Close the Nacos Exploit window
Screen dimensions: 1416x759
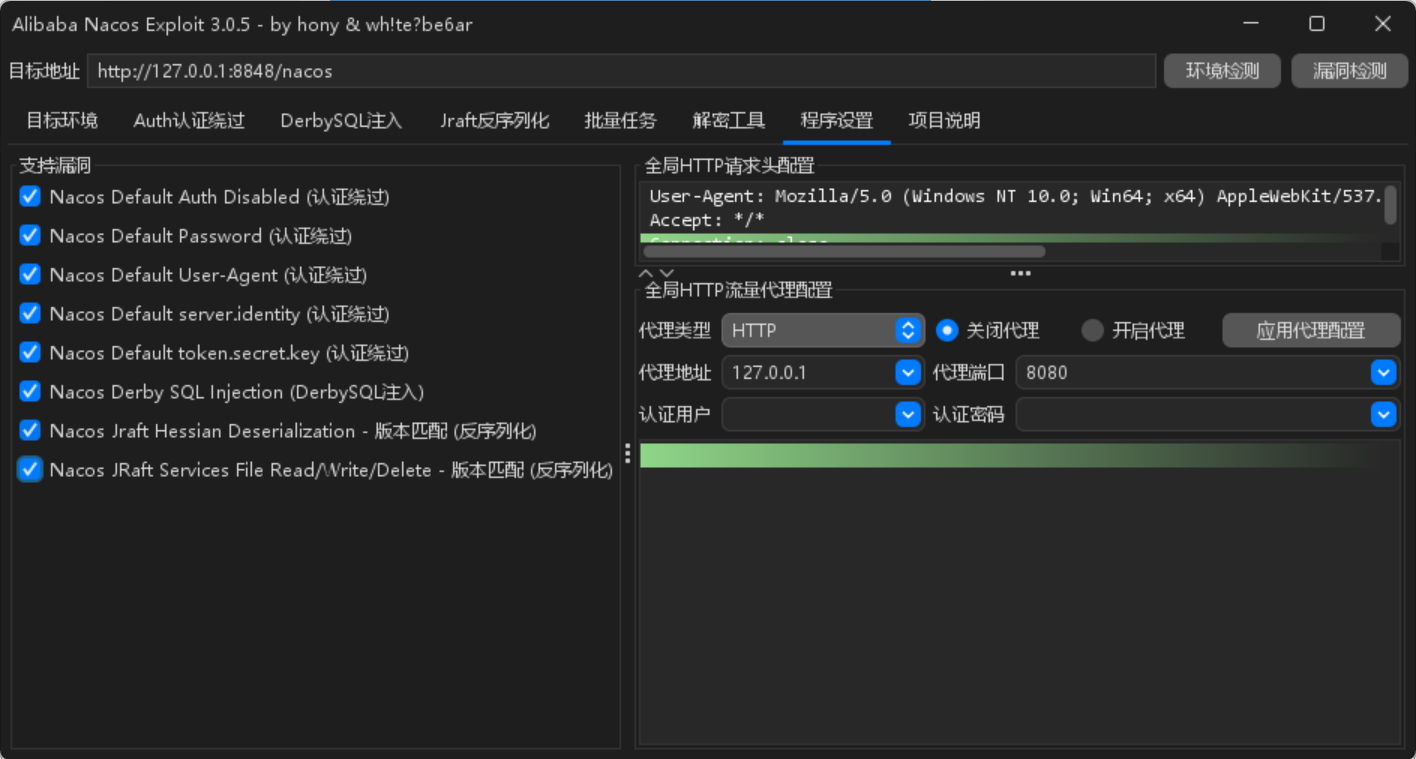pyautogui.click(x=1383, y=24)
